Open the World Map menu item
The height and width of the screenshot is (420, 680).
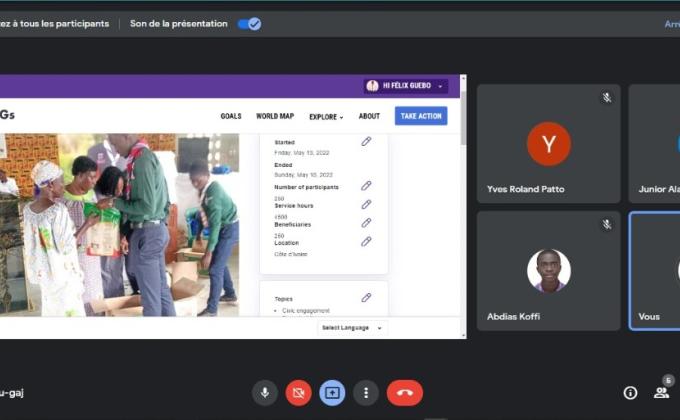(275, 116)
